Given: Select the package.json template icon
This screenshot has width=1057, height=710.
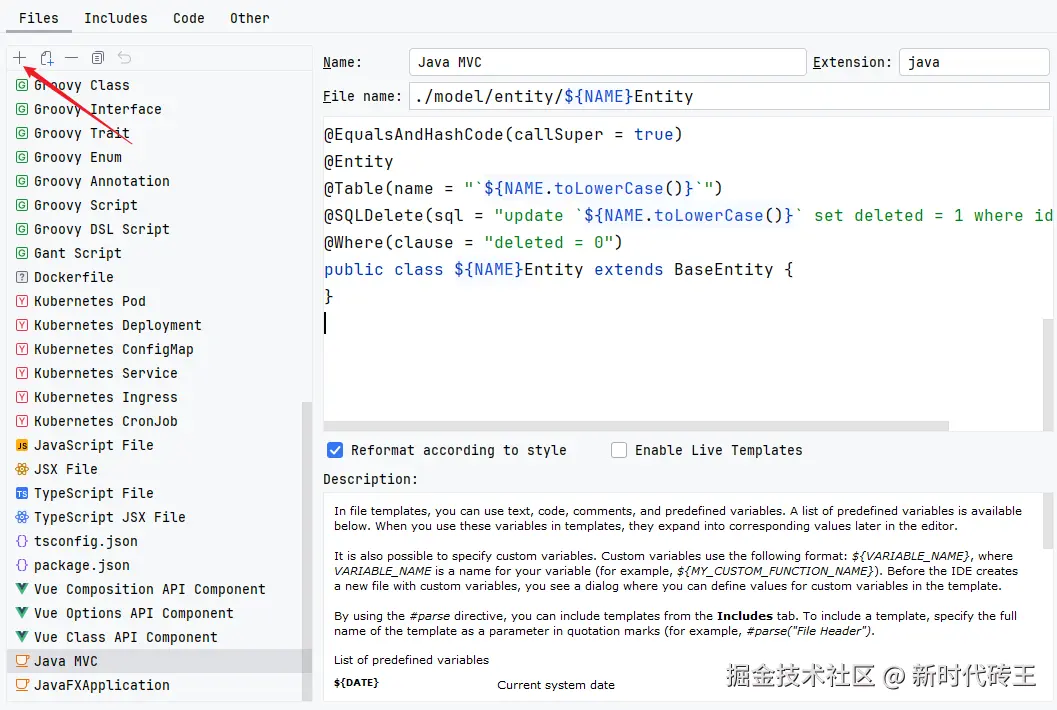Looking at the screenshot, I should (x=22, y=565).
